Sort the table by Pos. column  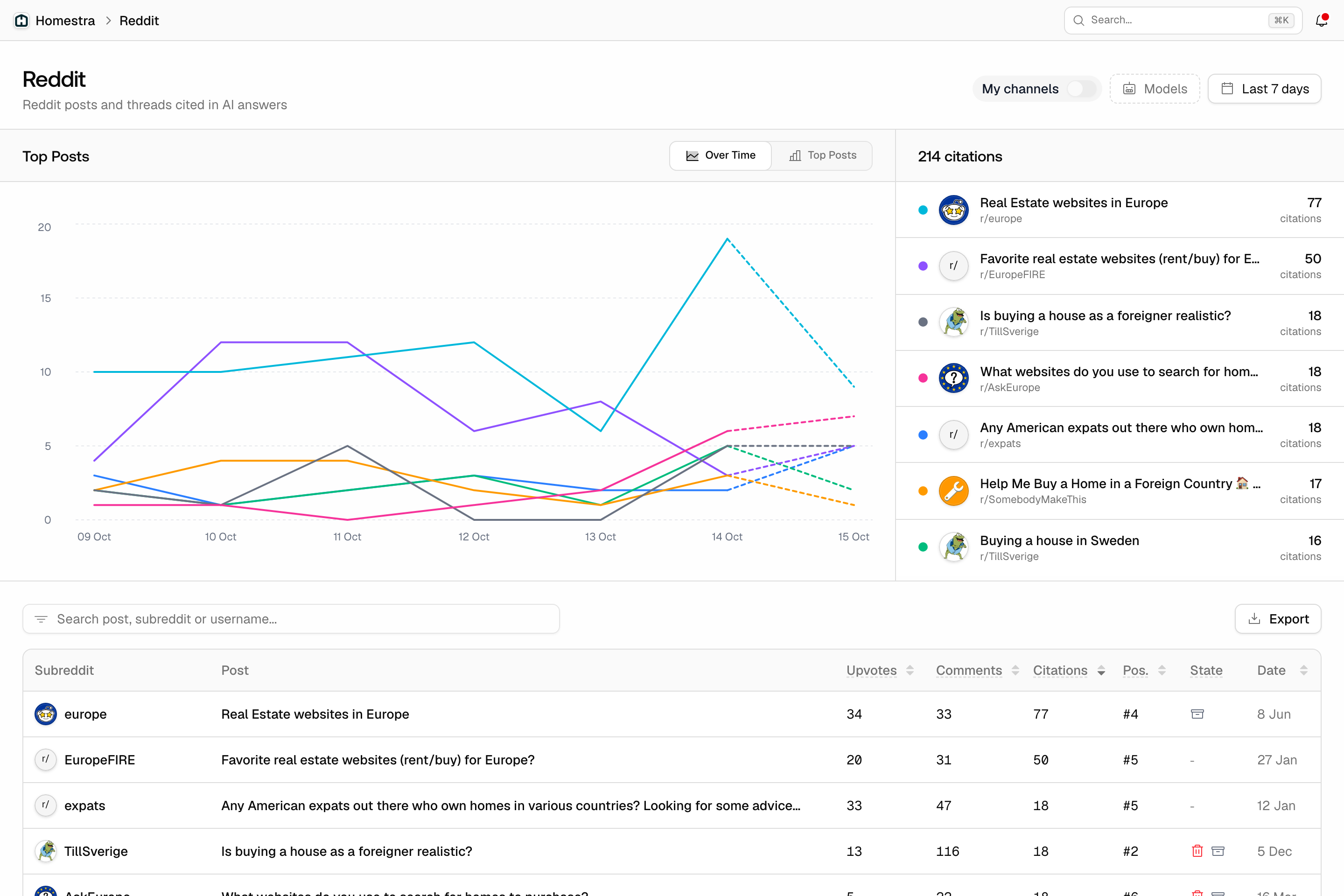(1144, 670)
